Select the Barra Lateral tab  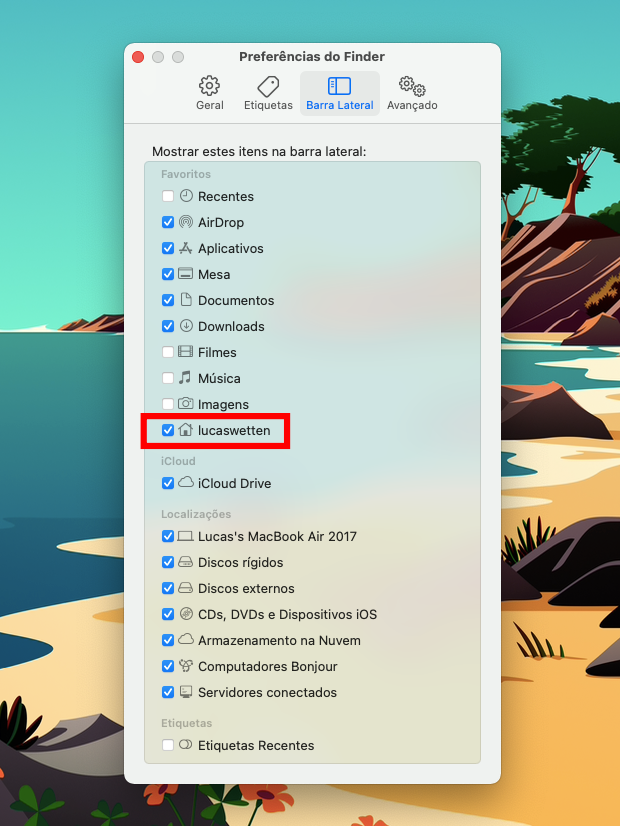click(x=340, y=93)
